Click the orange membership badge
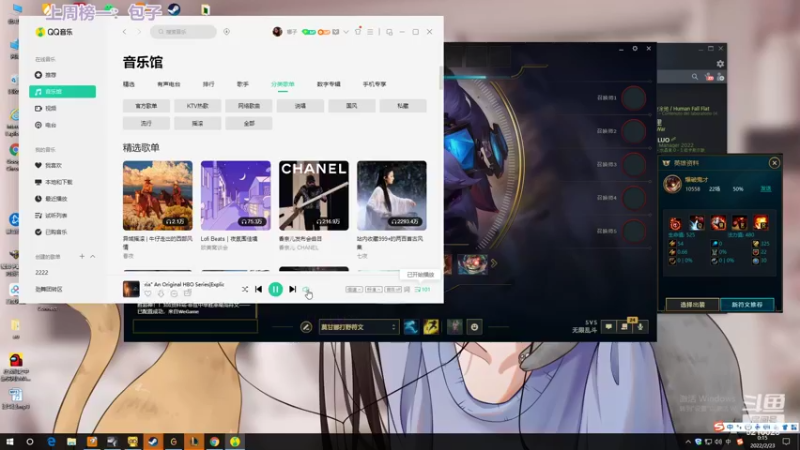The height and width of the screenshot is (450, 800). (x=323, y=32)
